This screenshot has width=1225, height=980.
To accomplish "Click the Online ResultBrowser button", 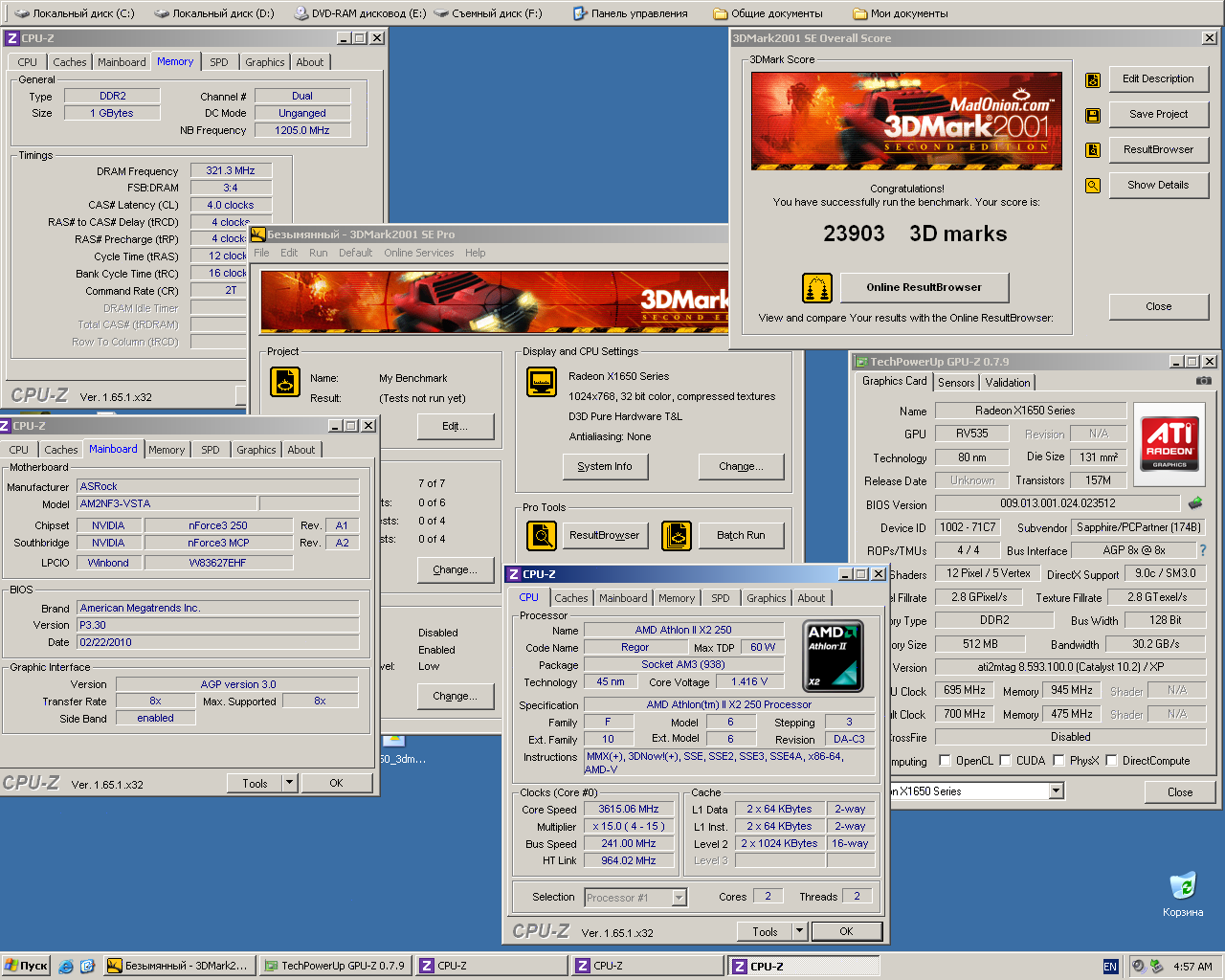I will [x=924, y=287].
